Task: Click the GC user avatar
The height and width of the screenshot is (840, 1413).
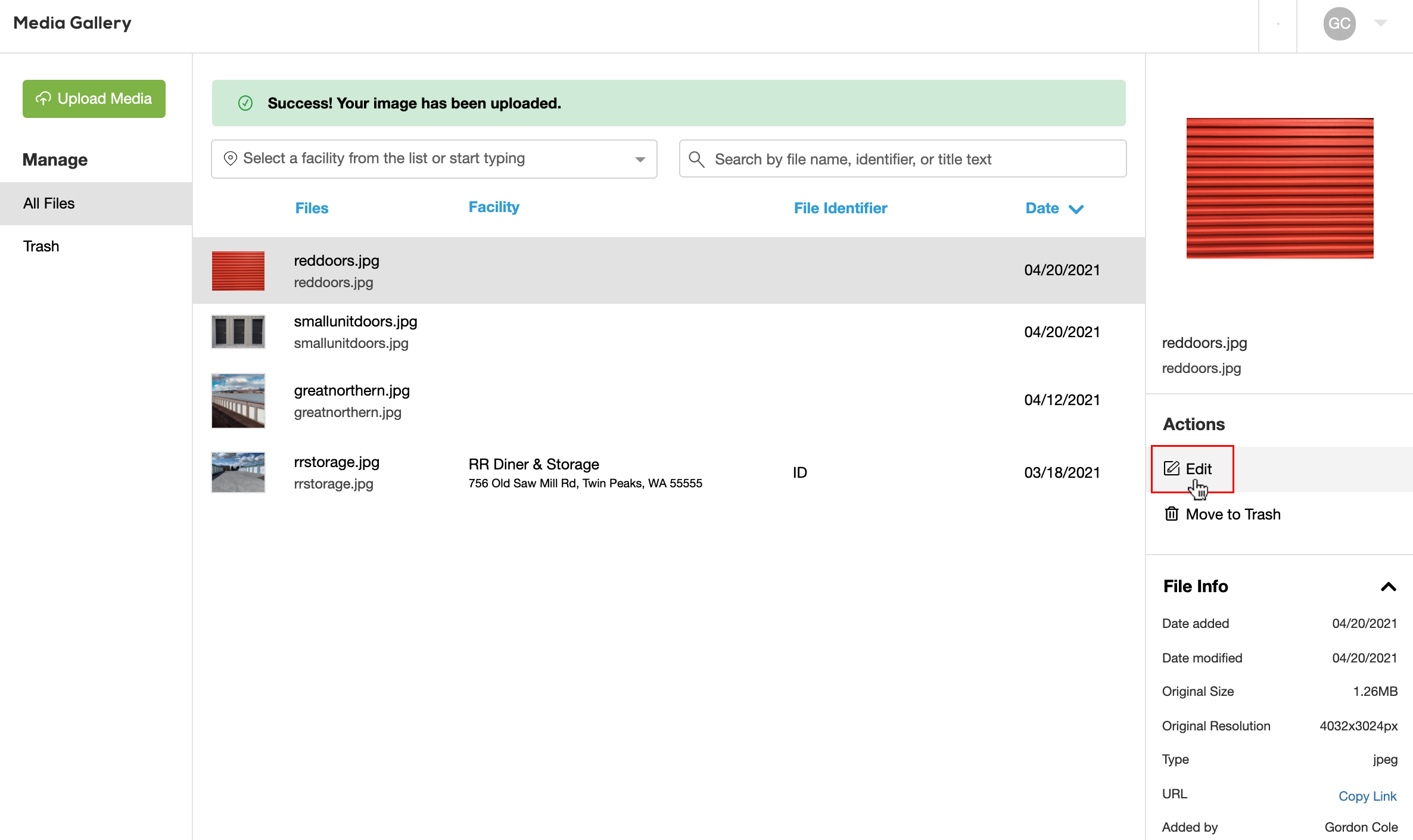Action: click(x=1339, y=24)
